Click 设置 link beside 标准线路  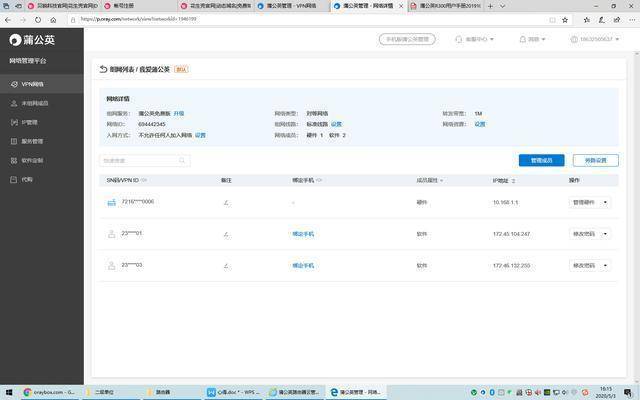pos(336,124)
